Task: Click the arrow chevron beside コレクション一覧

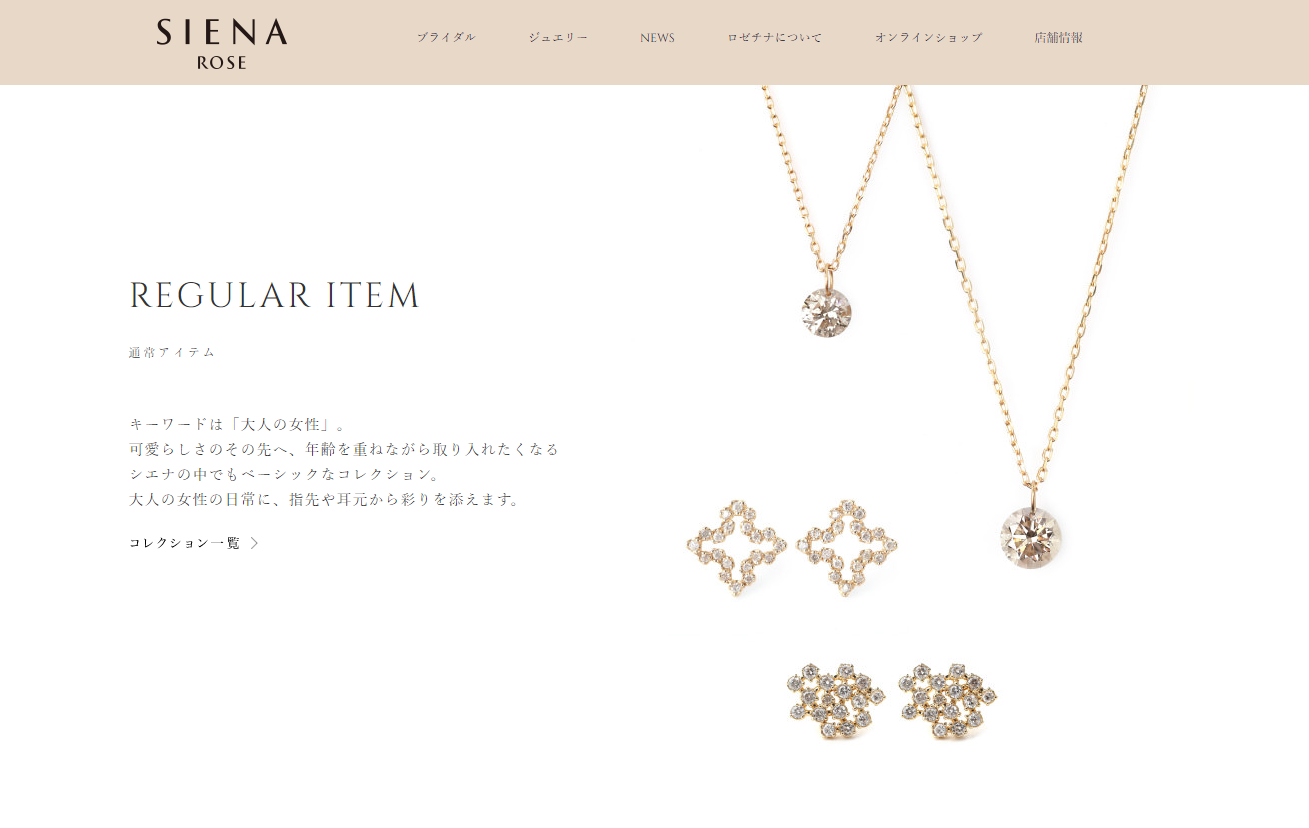Action: click(x=254, y=543)
